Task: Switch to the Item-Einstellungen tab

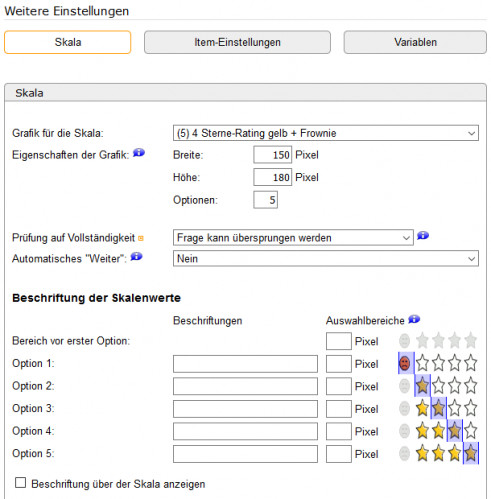Action: pyautogui.click(x=237, y=42)
